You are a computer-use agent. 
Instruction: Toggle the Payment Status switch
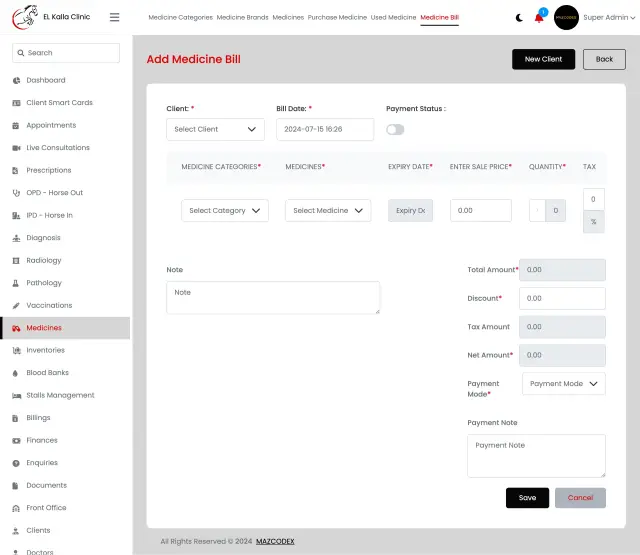[395, 129]
